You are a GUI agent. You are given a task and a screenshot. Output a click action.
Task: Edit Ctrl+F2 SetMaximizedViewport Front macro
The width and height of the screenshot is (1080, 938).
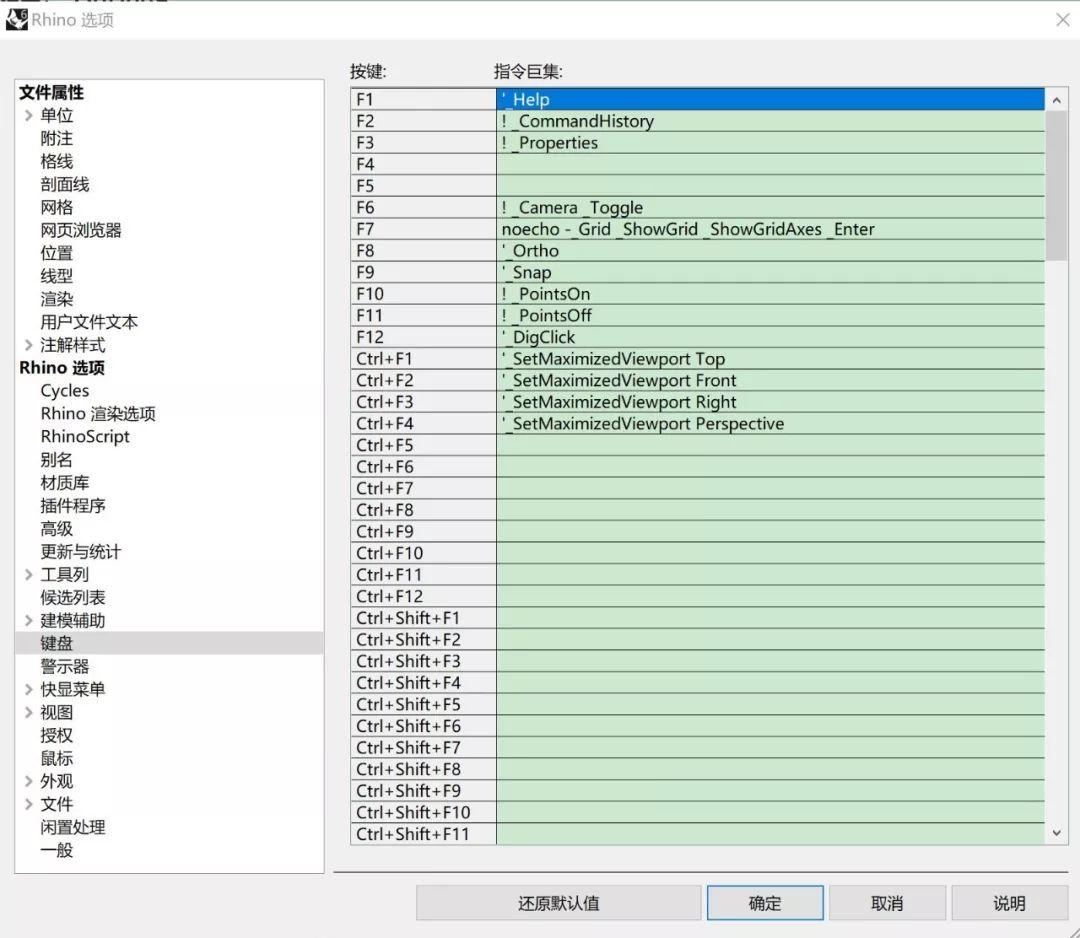(x=770, y=380)
